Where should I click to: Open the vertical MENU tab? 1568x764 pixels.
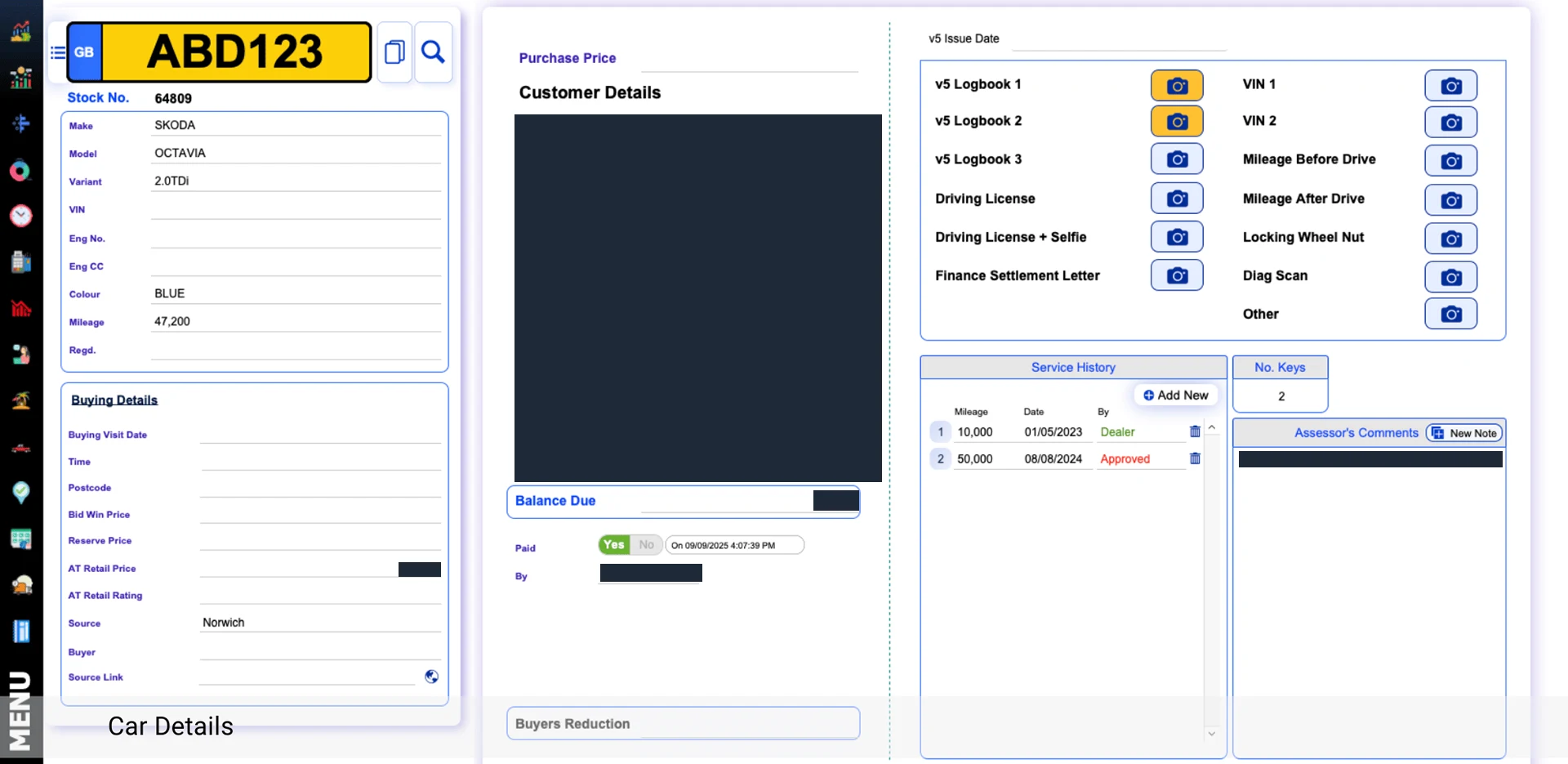tap(20, 711)
